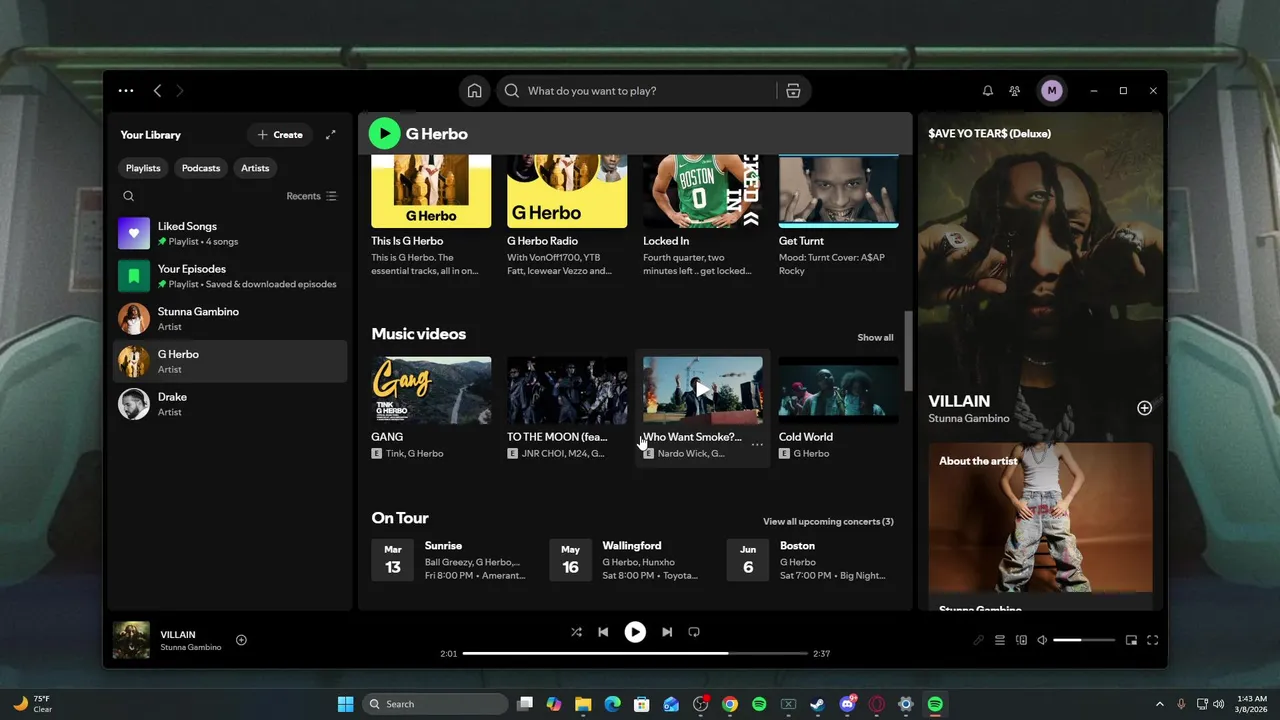Screen dimensions: 1280x720
Task: Play G Herbo with green play button
Action: click(384, 133)
